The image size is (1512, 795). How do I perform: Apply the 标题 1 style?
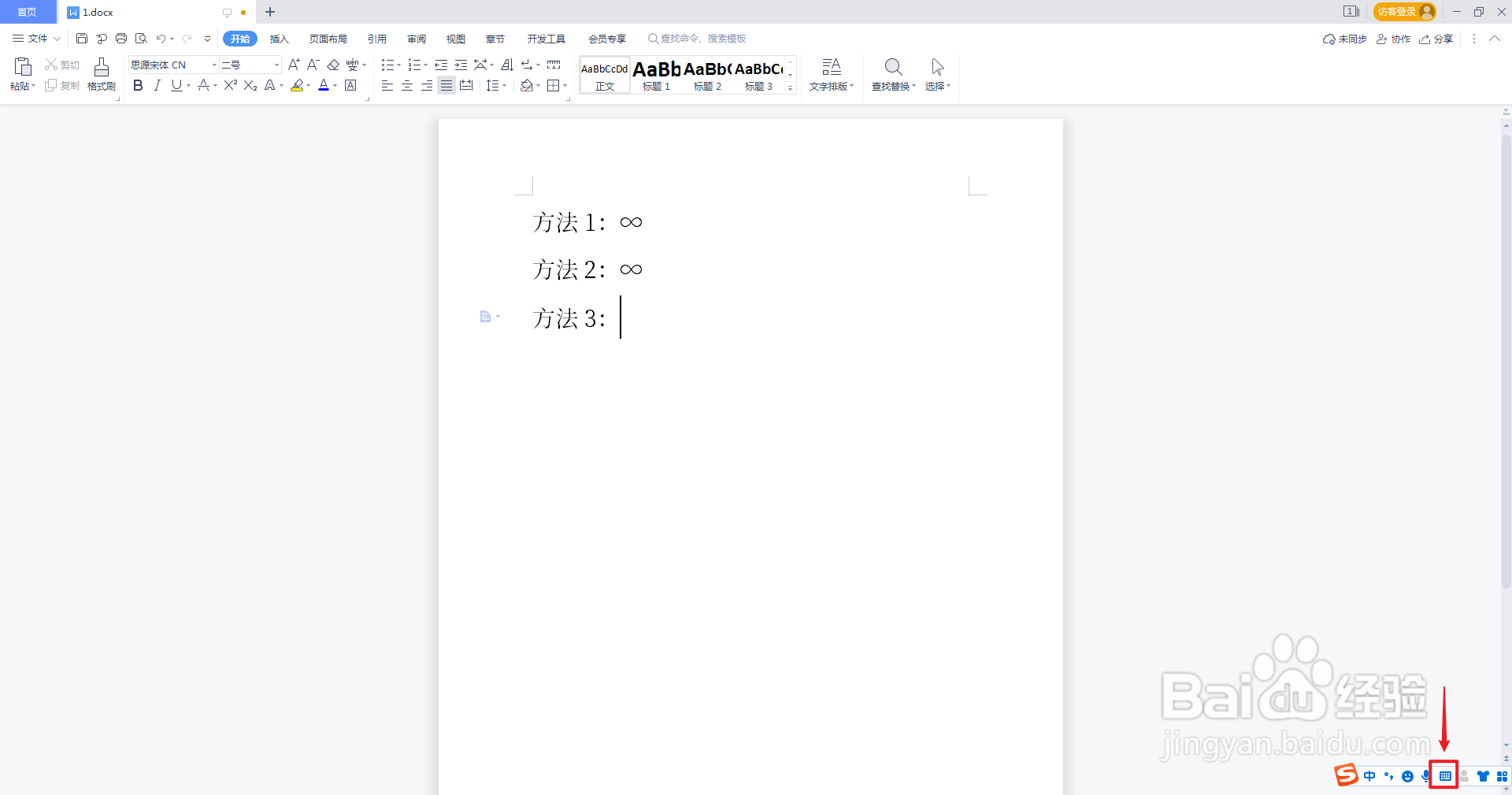point(656,76)
